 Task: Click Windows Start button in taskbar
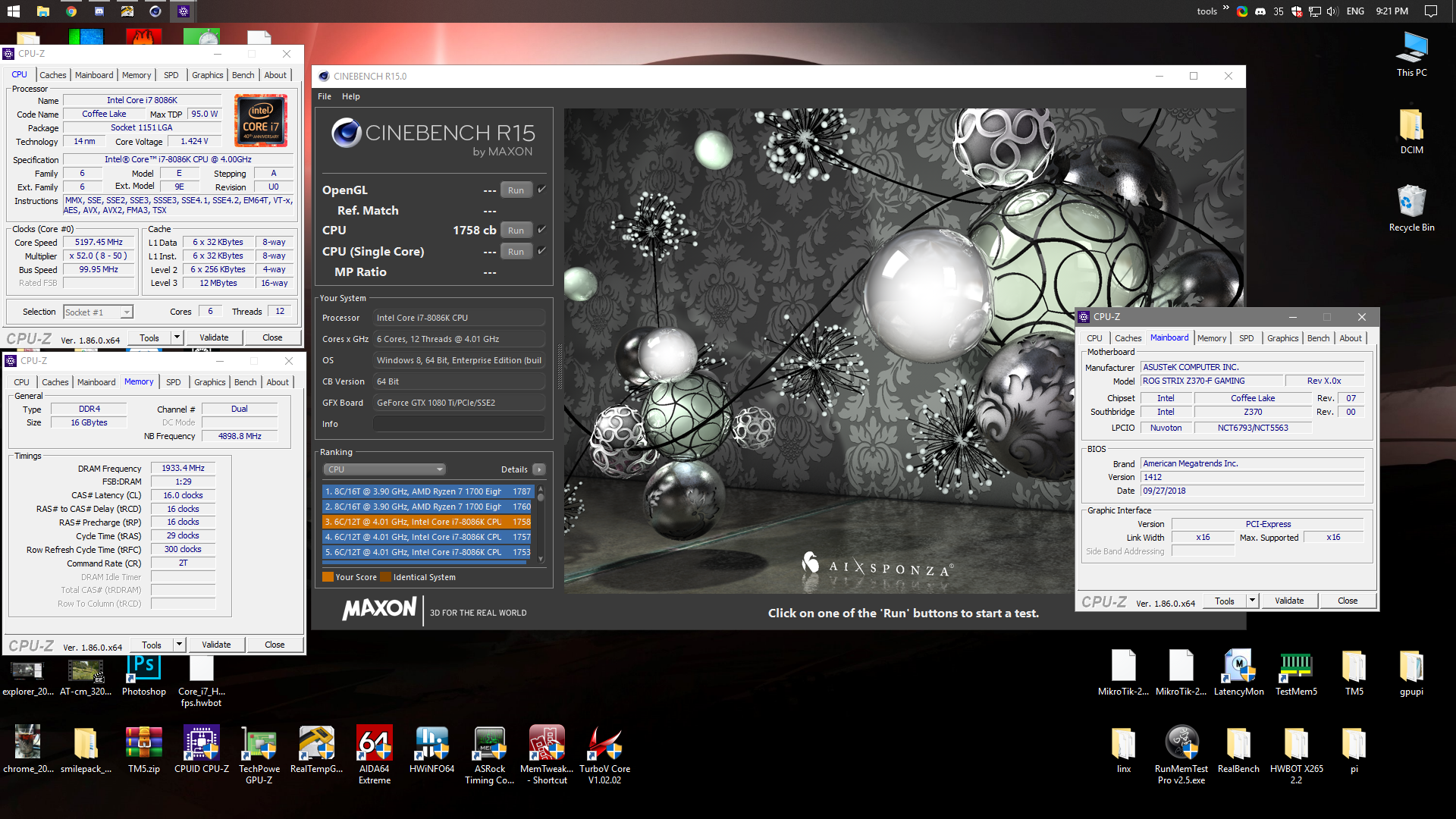point(14,11)
